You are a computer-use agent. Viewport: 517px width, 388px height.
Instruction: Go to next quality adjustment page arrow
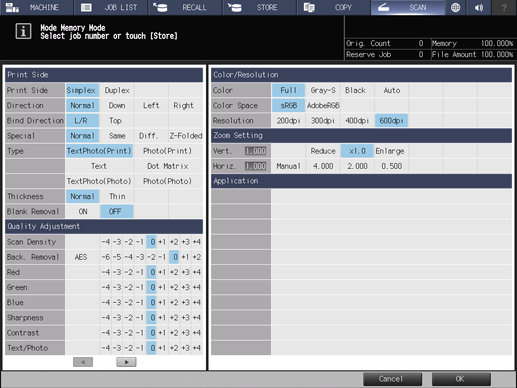coord(126,362)
